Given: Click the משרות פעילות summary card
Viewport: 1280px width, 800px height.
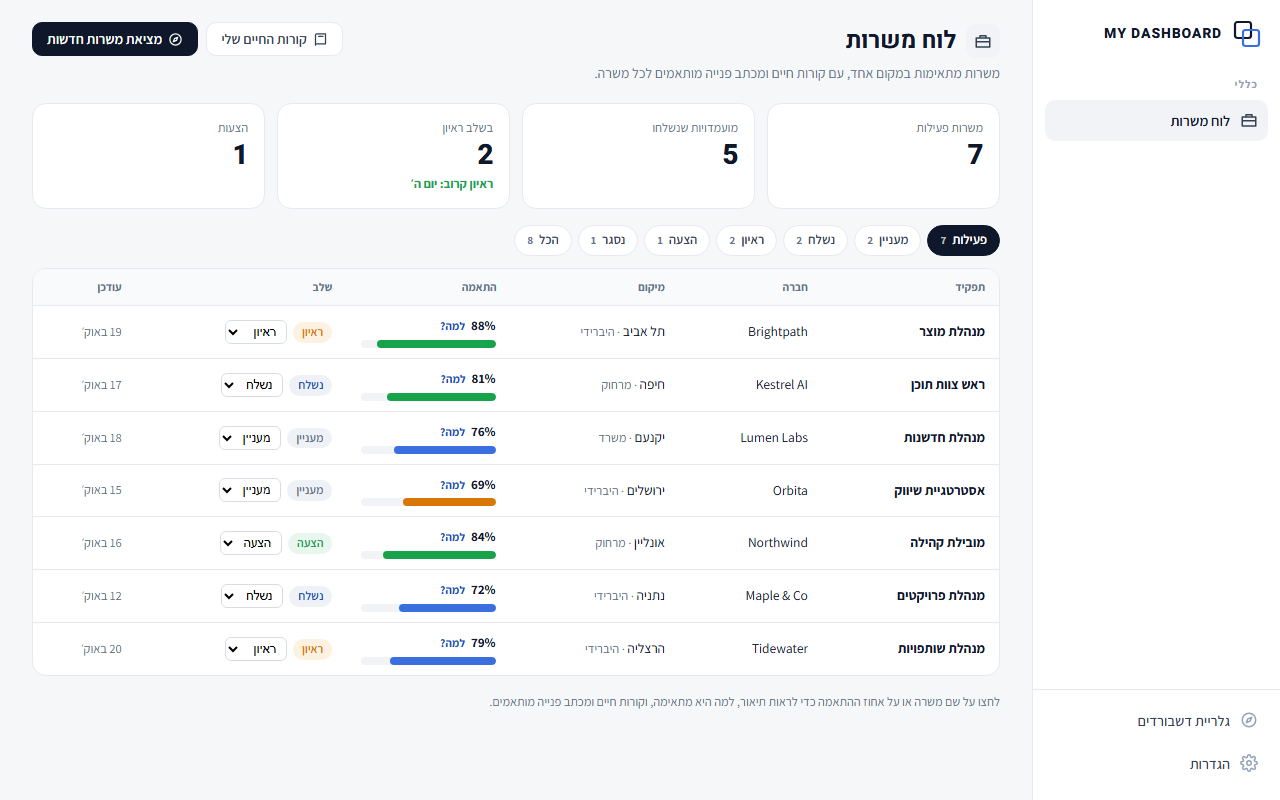Looking at the screenshot, I should (x=883, y=156).
